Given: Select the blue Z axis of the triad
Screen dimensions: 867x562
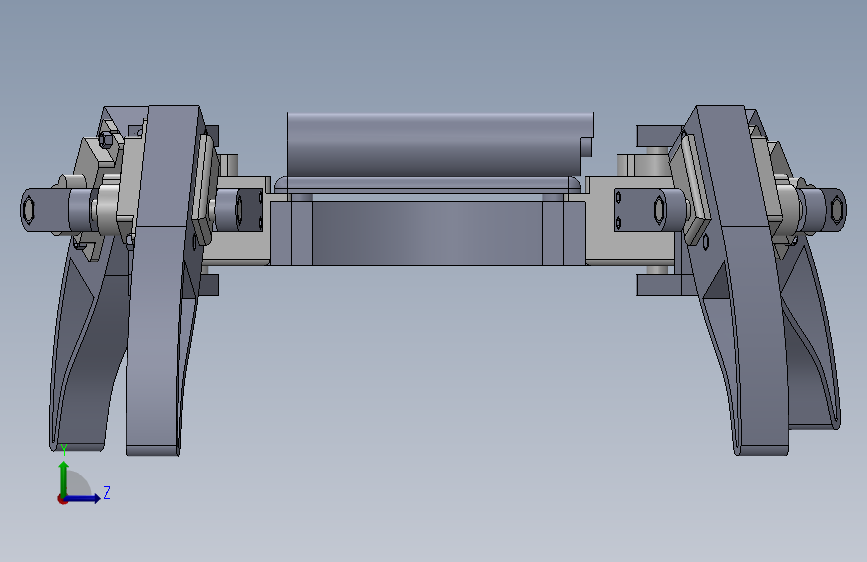Looking at the screenshot, I should tap(83, 498).
